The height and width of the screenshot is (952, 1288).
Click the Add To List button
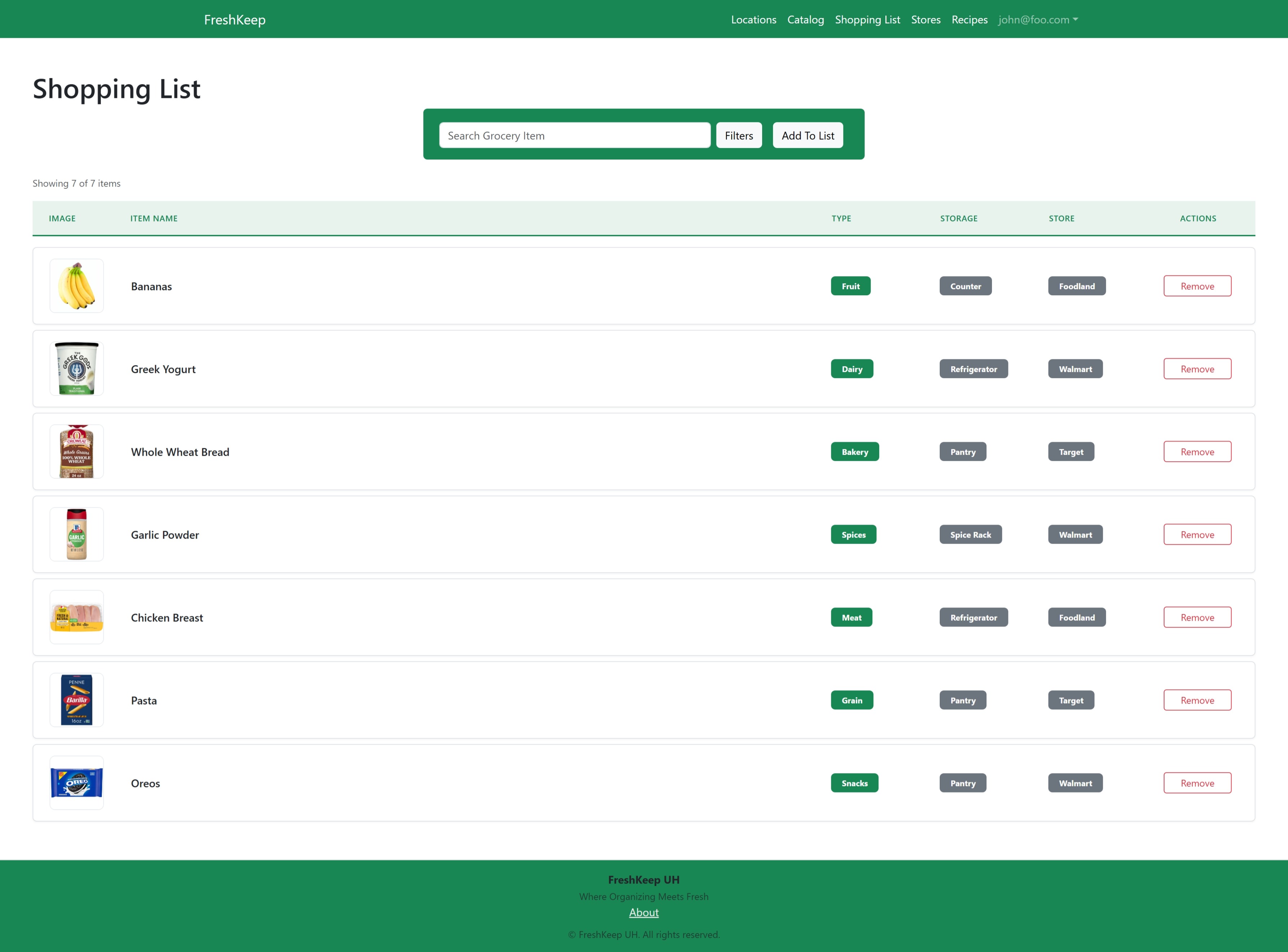point(808,135)
